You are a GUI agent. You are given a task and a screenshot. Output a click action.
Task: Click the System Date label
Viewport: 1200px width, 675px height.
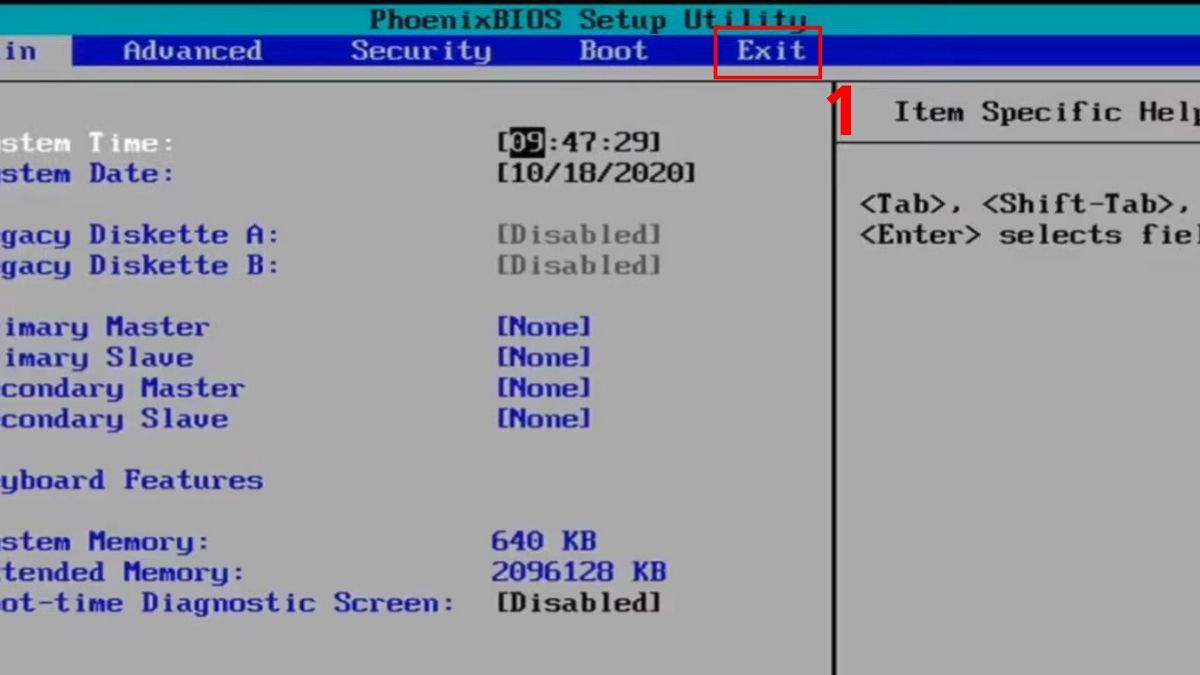87,174
